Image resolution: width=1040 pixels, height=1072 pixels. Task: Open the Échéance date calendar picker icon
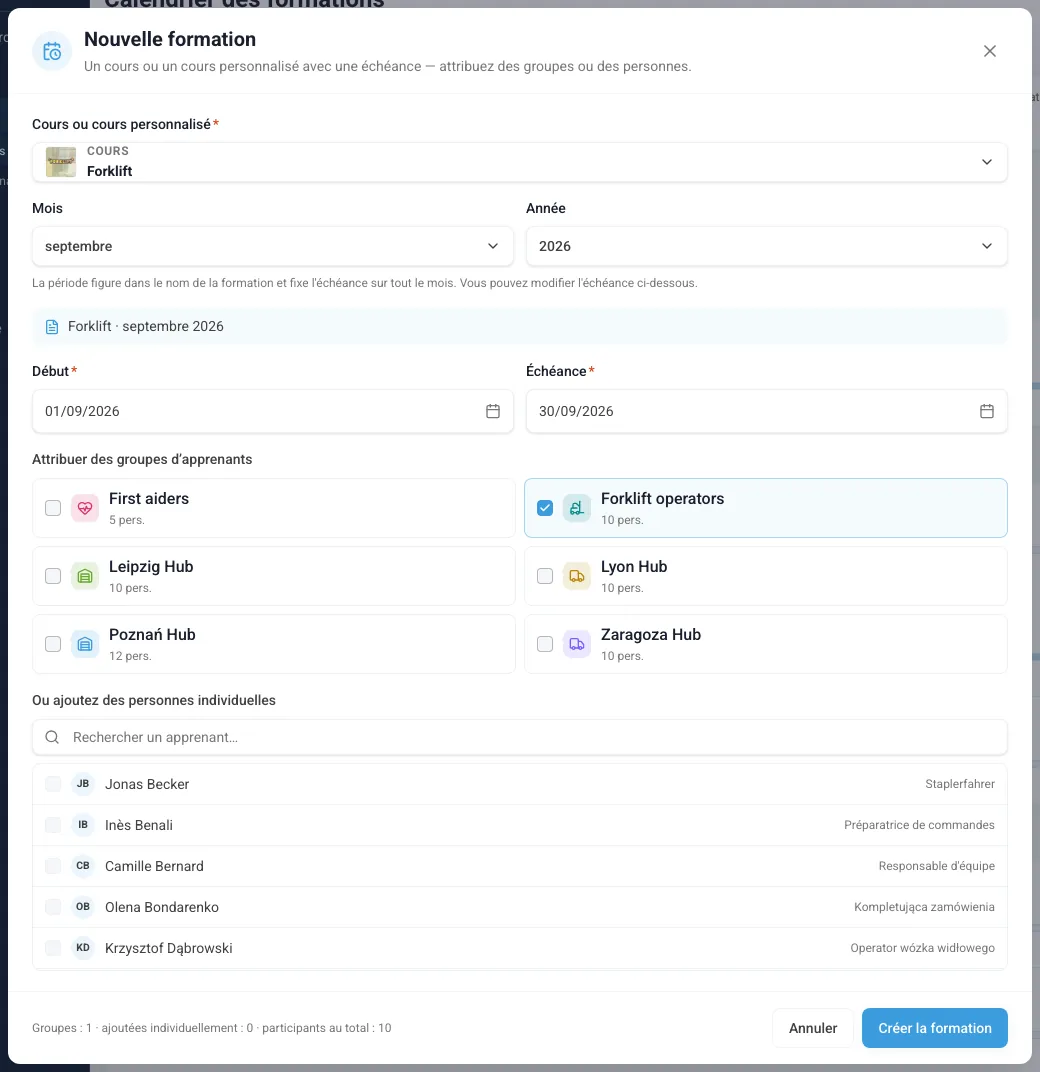coord(987,411)
